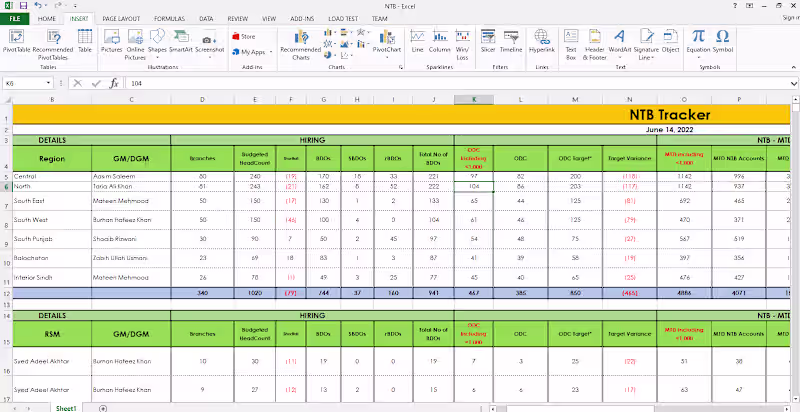800x412 pixels.
Task: Insert a combo chart
Action: click(361, 44)
